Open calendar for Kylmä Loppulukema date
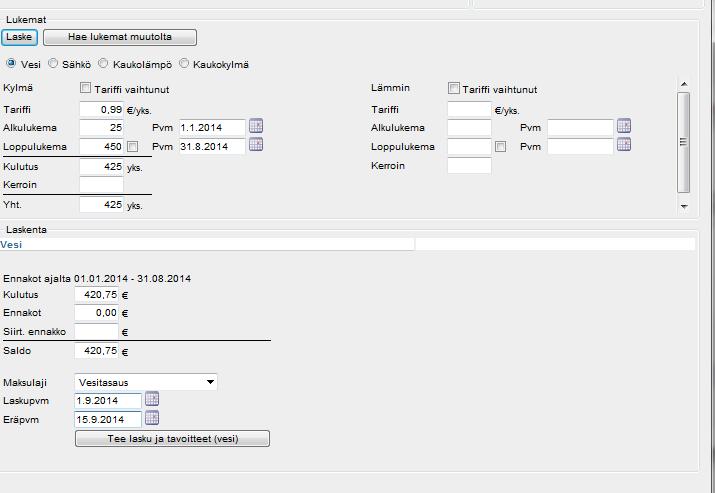715x493 pixels. pyautogui.click(x=256, y=145)
